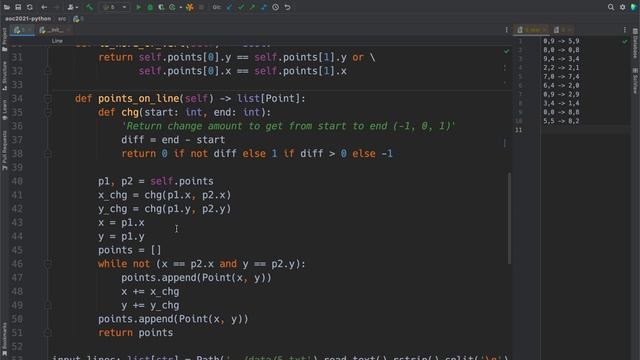Click the Profile run icon
Screen dimensions: 640x360
point(172,7)
